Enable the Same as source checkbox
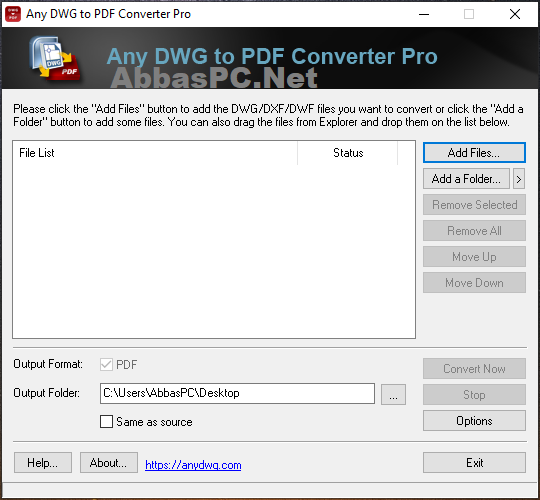This screenshot has width=540, height=500. (x=106, y=421)
